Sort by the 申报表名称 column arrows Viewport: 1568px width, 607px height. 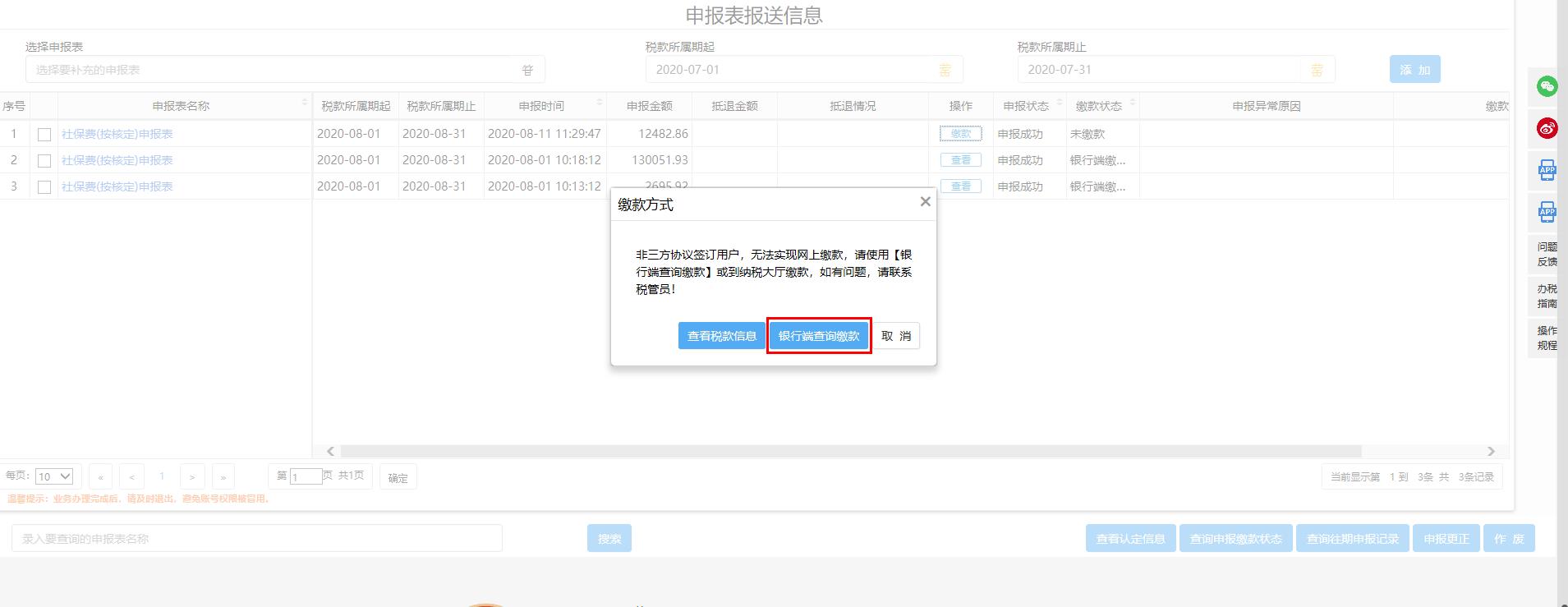point(305,103)
